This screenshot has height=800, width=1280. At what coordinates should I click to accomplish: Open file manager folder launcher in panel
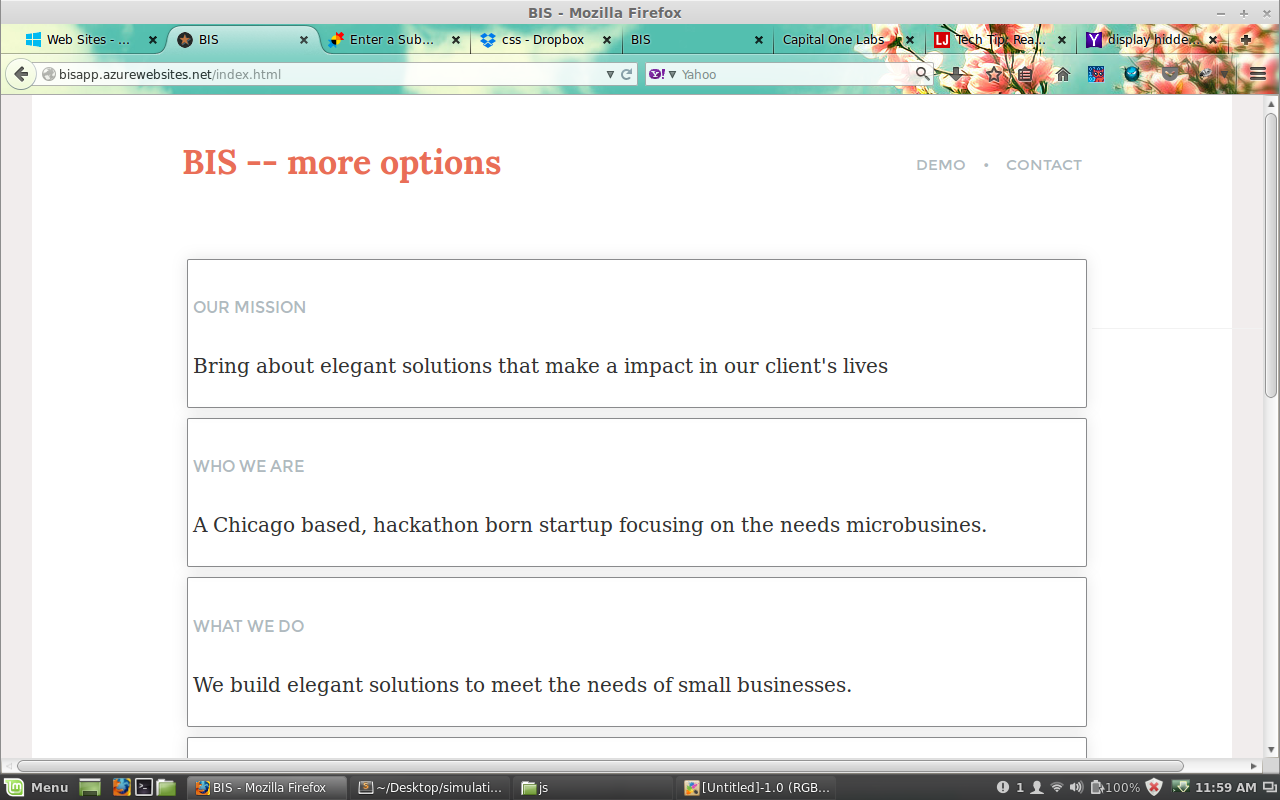coord(166,787)
